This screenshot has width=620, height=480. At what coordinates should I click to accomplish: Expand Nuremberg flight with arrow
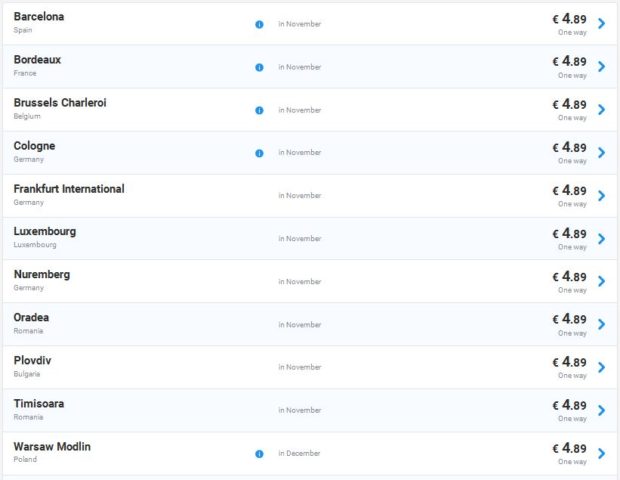tap(601, 282)
